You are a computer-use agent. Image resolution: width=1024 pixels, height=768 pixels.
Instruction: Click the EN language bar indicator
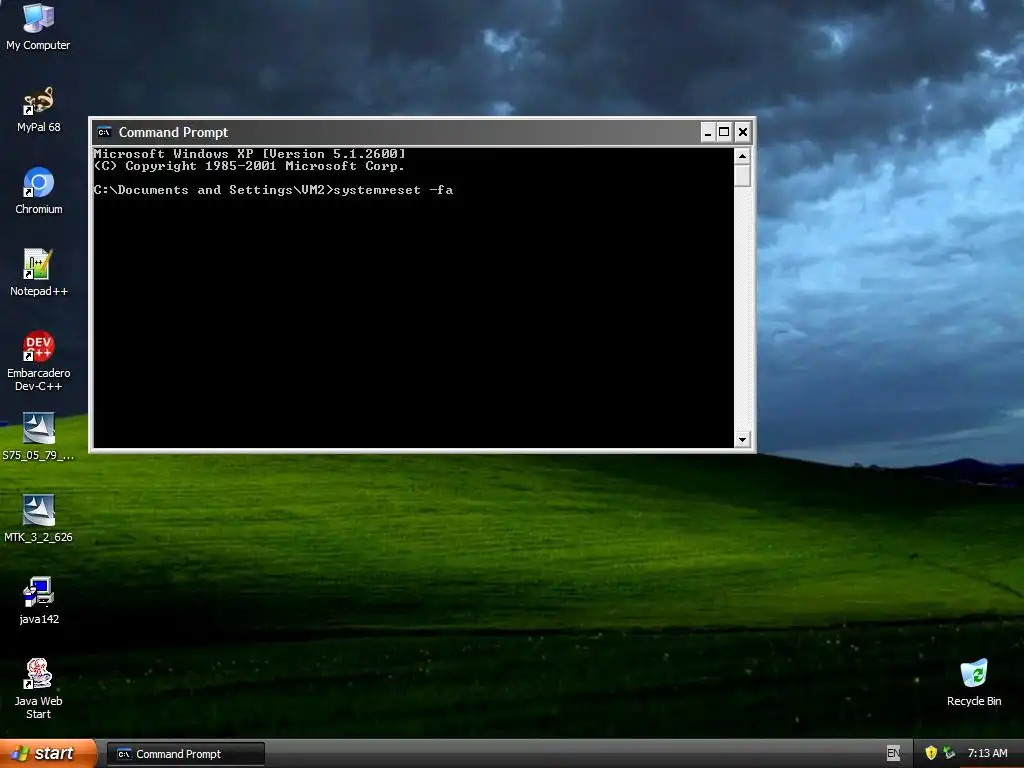893,753
